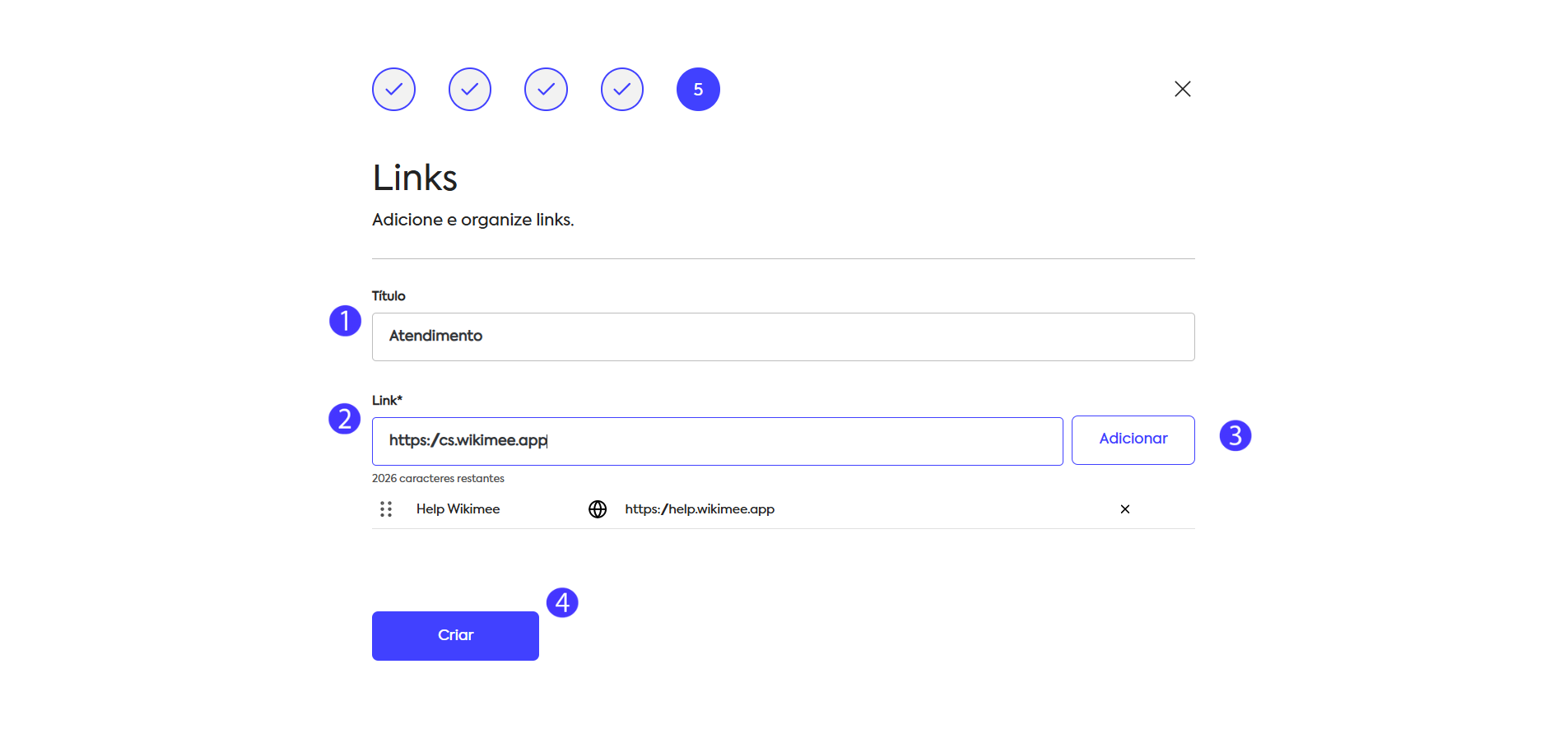The height and width of the screenshot is (729, 1568).
Task: Go back to the first completed step
Action: point(393,89)
